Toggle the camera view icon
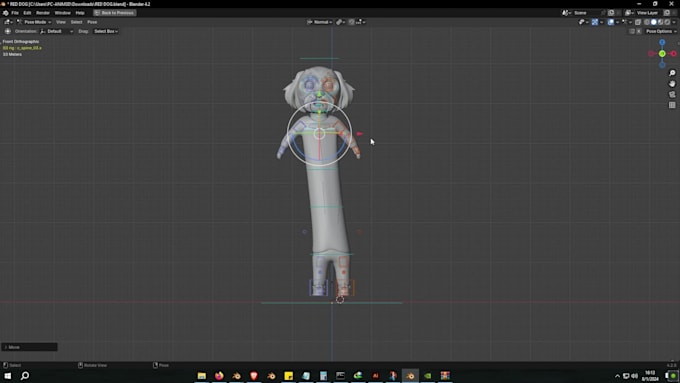 pos(672,94)
